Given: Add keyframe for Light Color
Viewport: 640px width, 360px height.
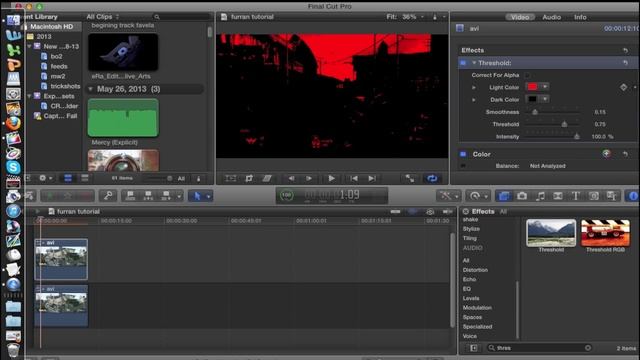Looking at the screenshot, I should tap(623, 87).
